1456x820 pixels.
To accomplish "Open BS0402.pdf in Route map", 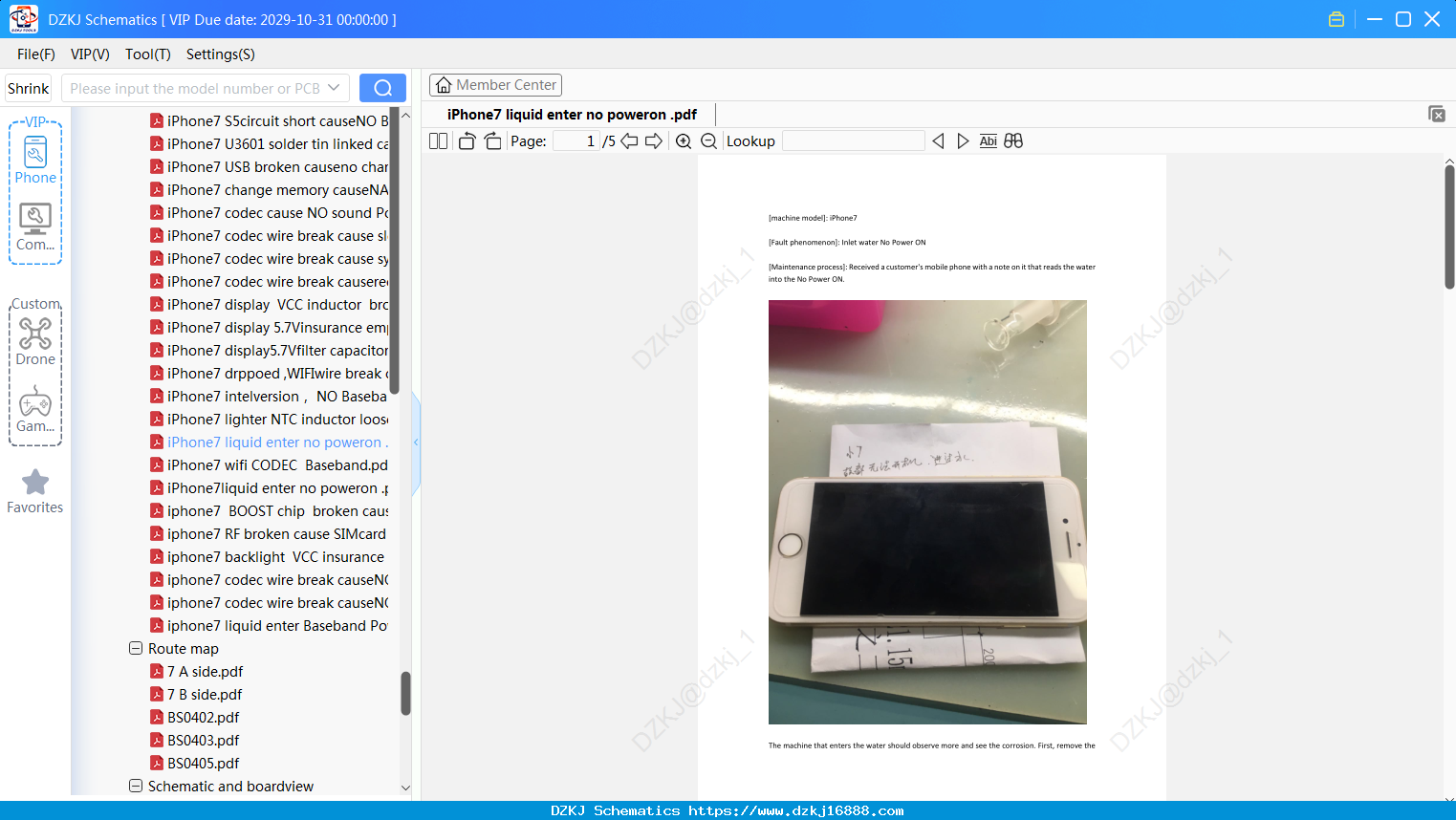I will pyautogui.click(x=194, y=717).
